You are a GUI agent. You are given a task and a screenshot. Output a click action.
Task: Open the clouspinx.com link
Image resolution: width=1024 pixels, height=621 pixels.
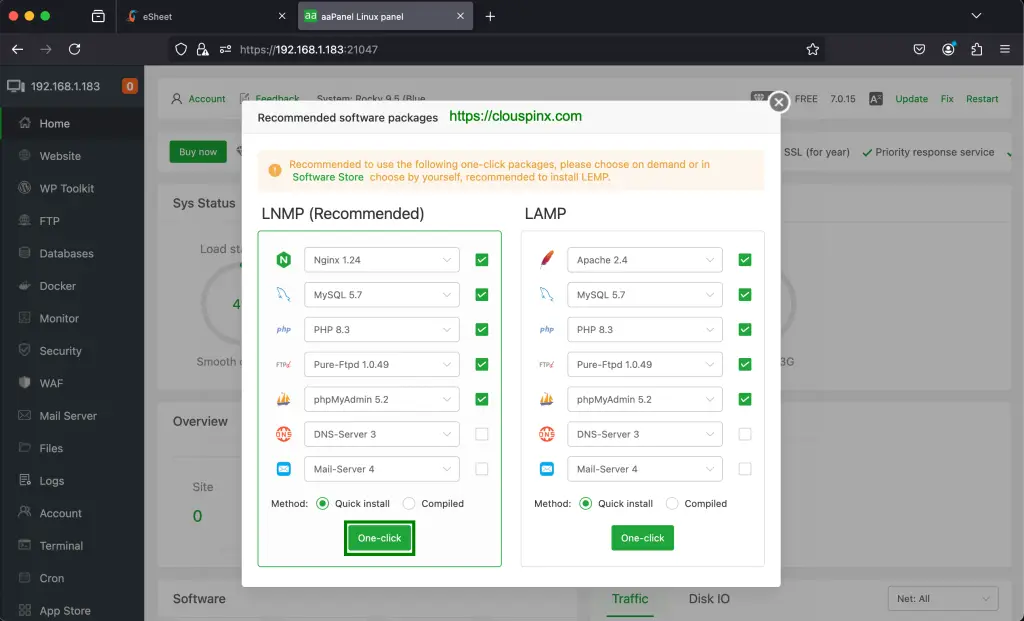(514, 116)
